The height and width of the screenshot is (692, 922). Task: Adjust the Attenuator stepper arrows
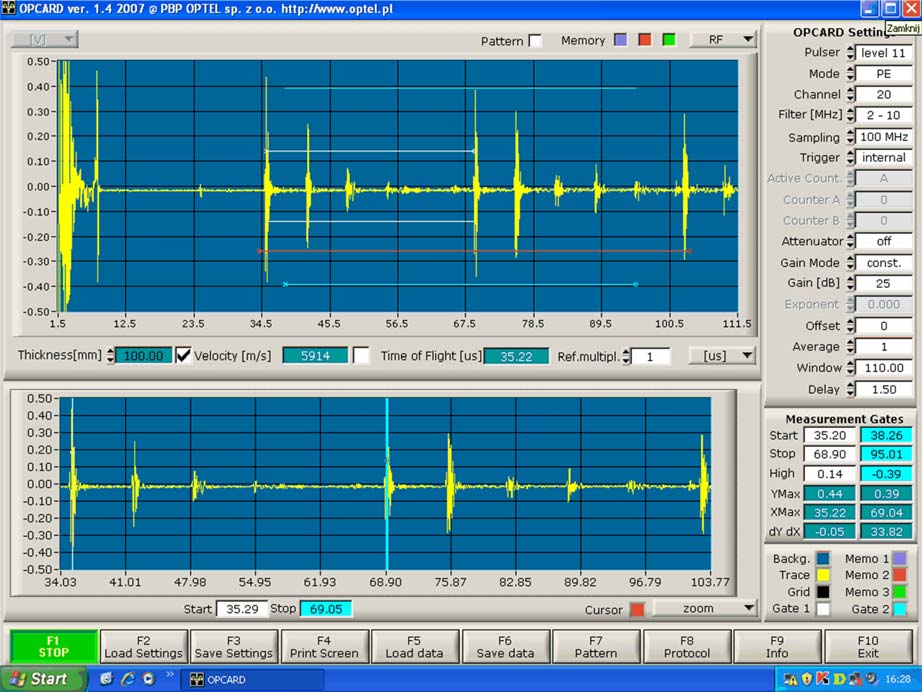click(850, 241)
